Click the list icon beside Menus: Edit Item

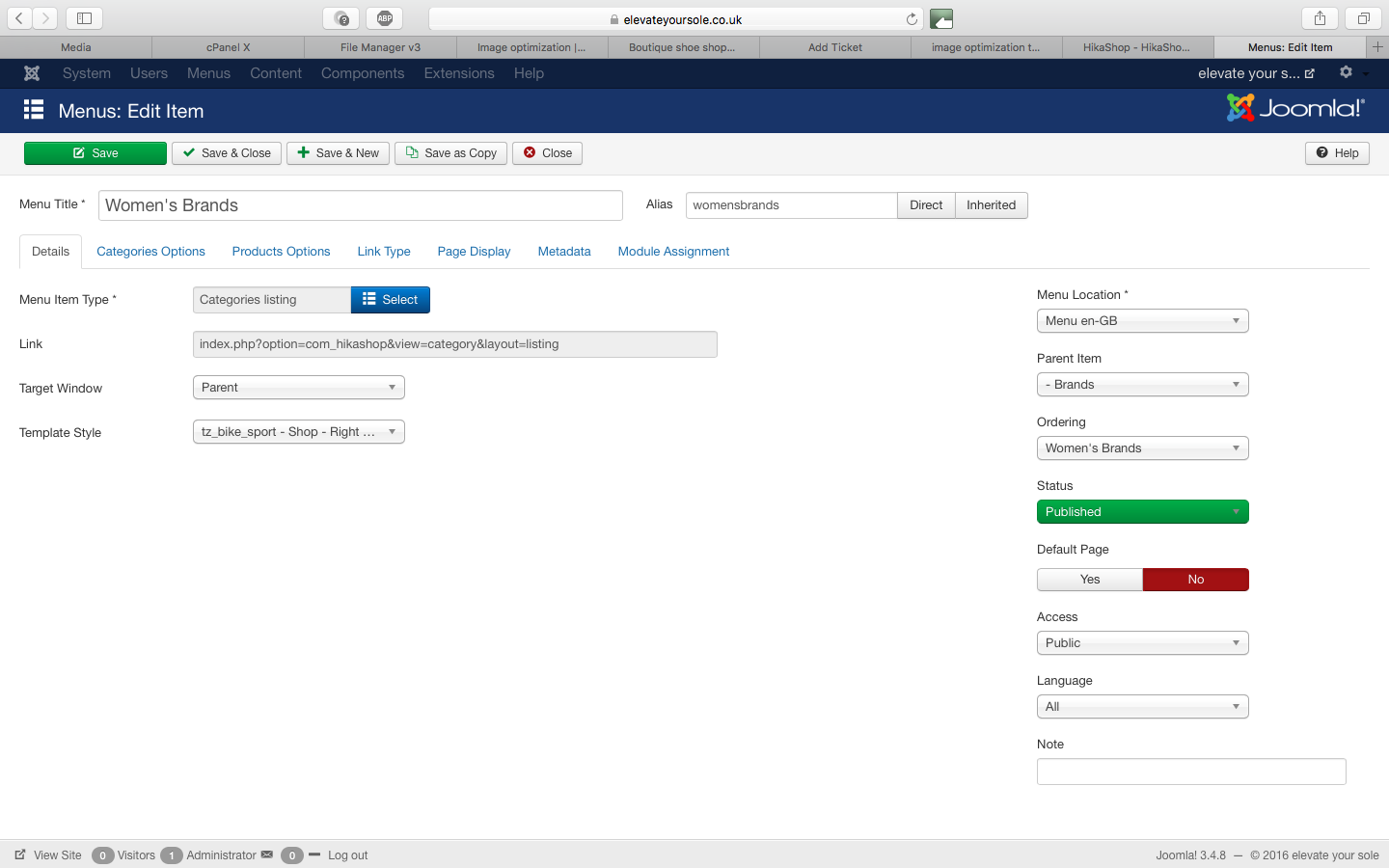[x=34, y=110]
